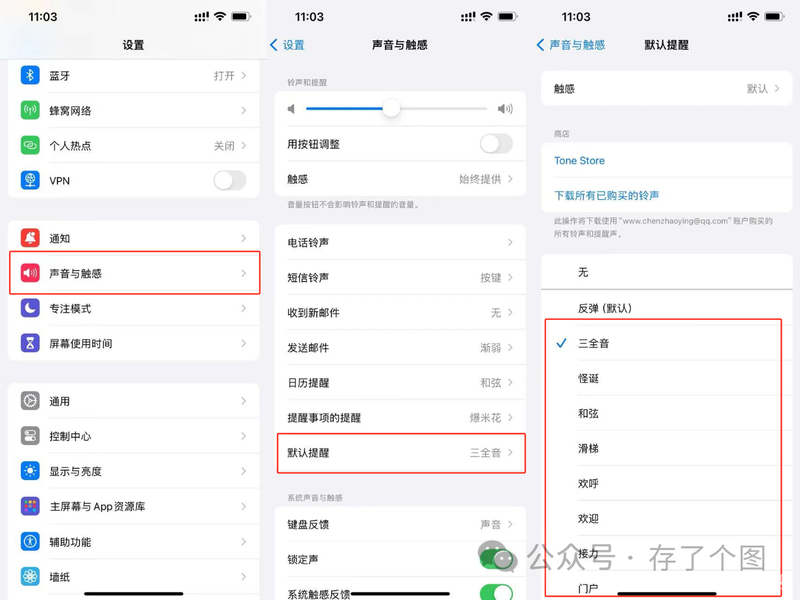Toggle the VPN switch
The height and width of the screenshot is (600, 800).
click(x=230, y=180)
